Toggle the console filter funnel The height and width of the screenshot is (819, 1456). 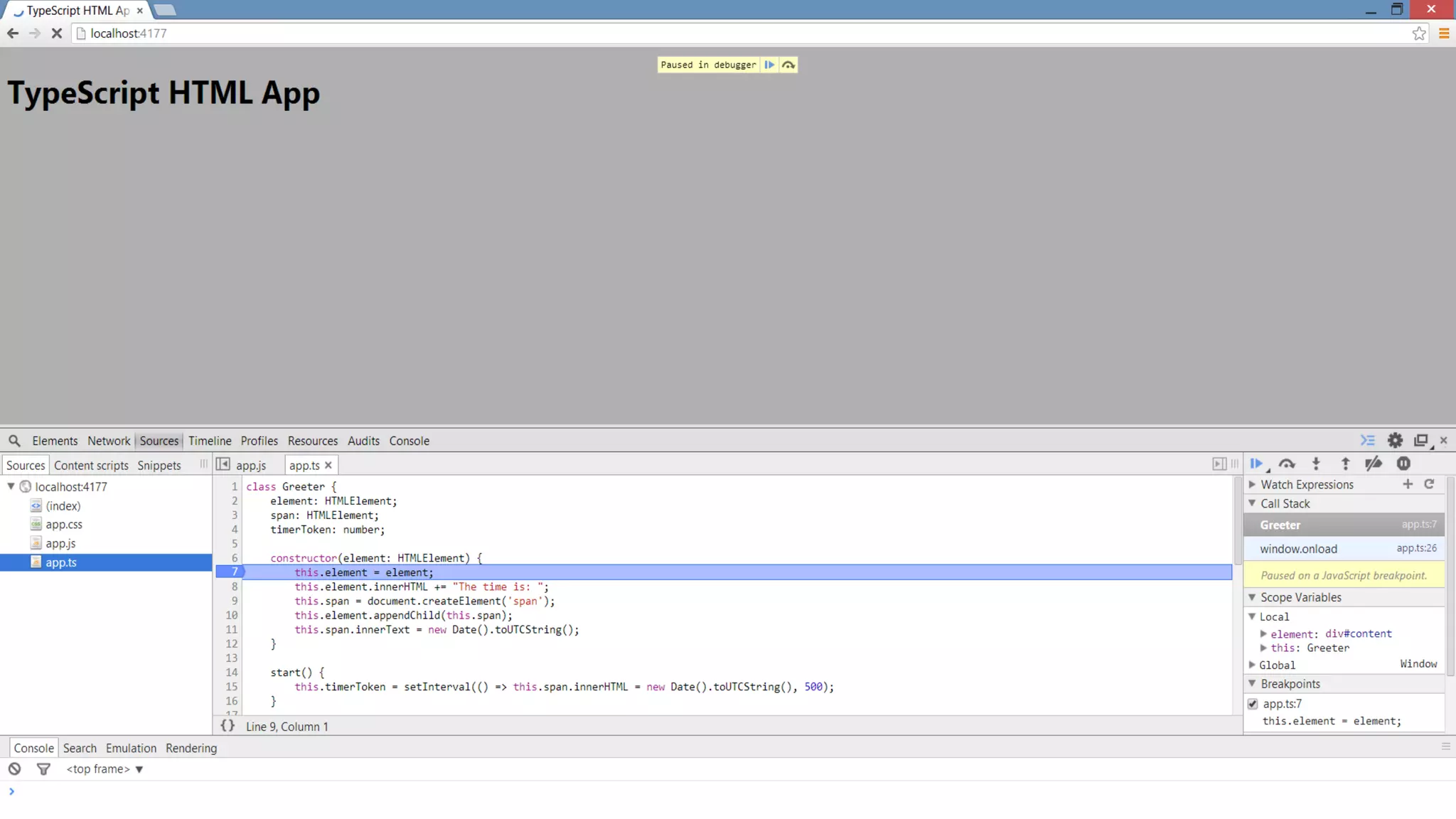click(43, 769)
